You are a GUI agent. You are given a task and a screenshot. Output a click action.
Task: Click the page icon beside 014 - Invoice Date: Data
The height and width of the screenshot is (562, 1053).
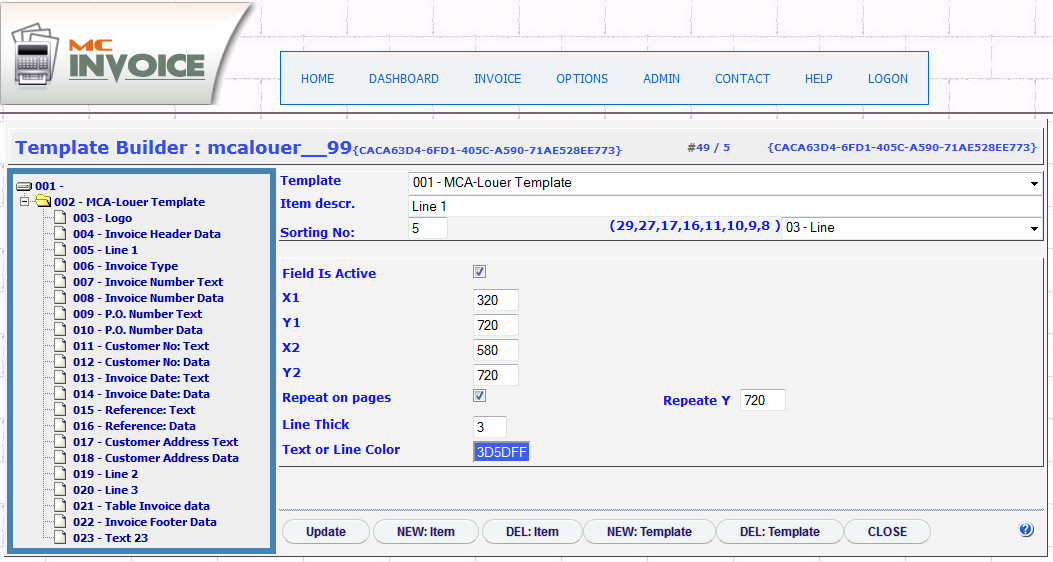coord(61,394)
